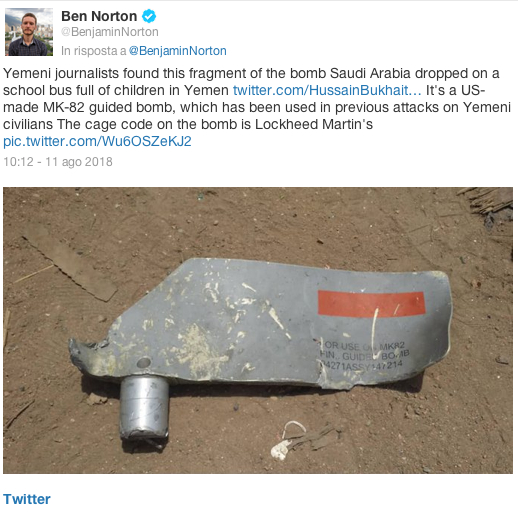Click the Ben Norton display name
The height and width of the screenshot is (515, 518).
(x=99, y=16)
